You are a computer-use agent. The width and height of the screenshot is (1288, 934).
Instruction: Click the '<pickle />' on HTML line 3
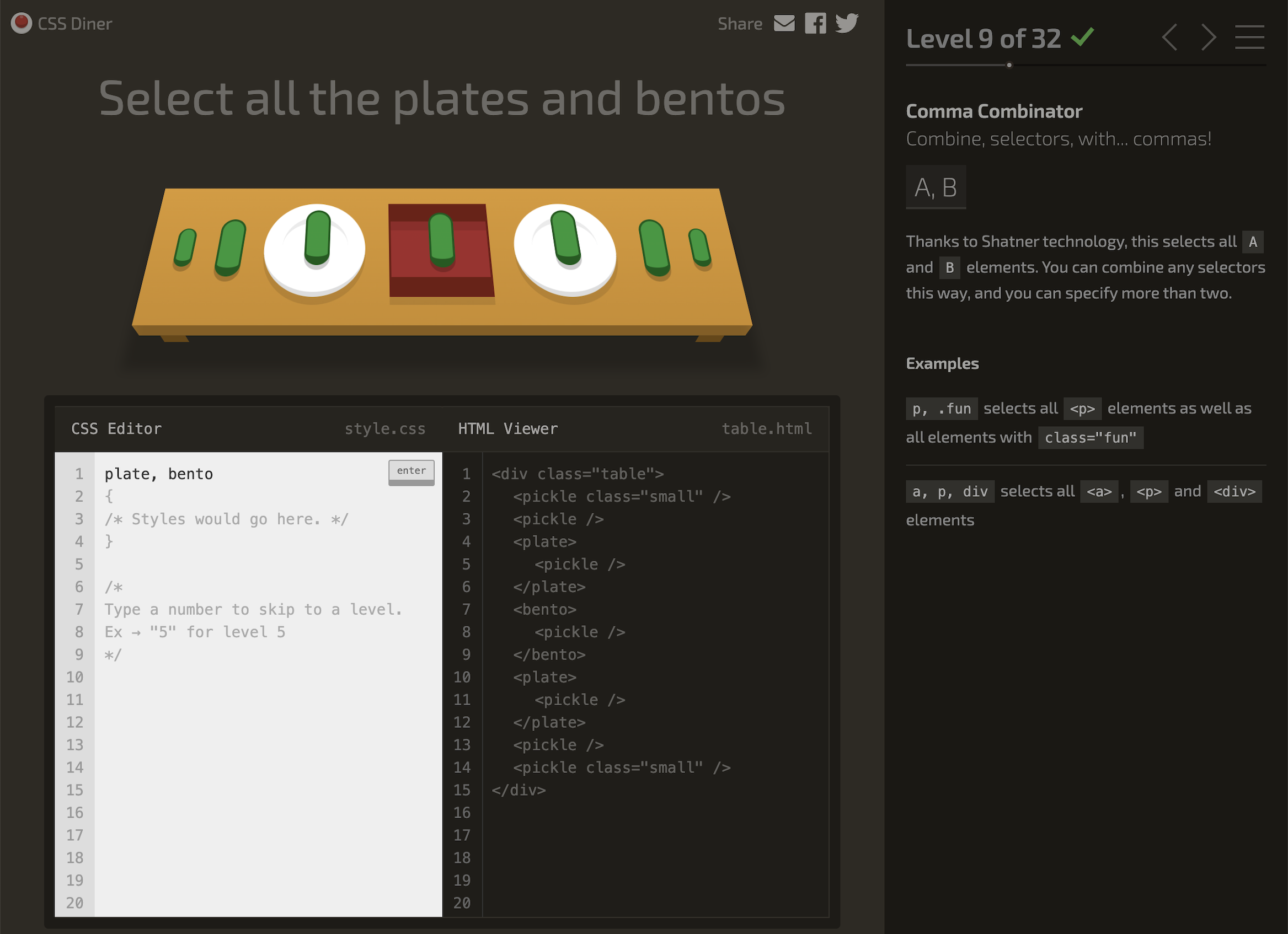[558, 519]
